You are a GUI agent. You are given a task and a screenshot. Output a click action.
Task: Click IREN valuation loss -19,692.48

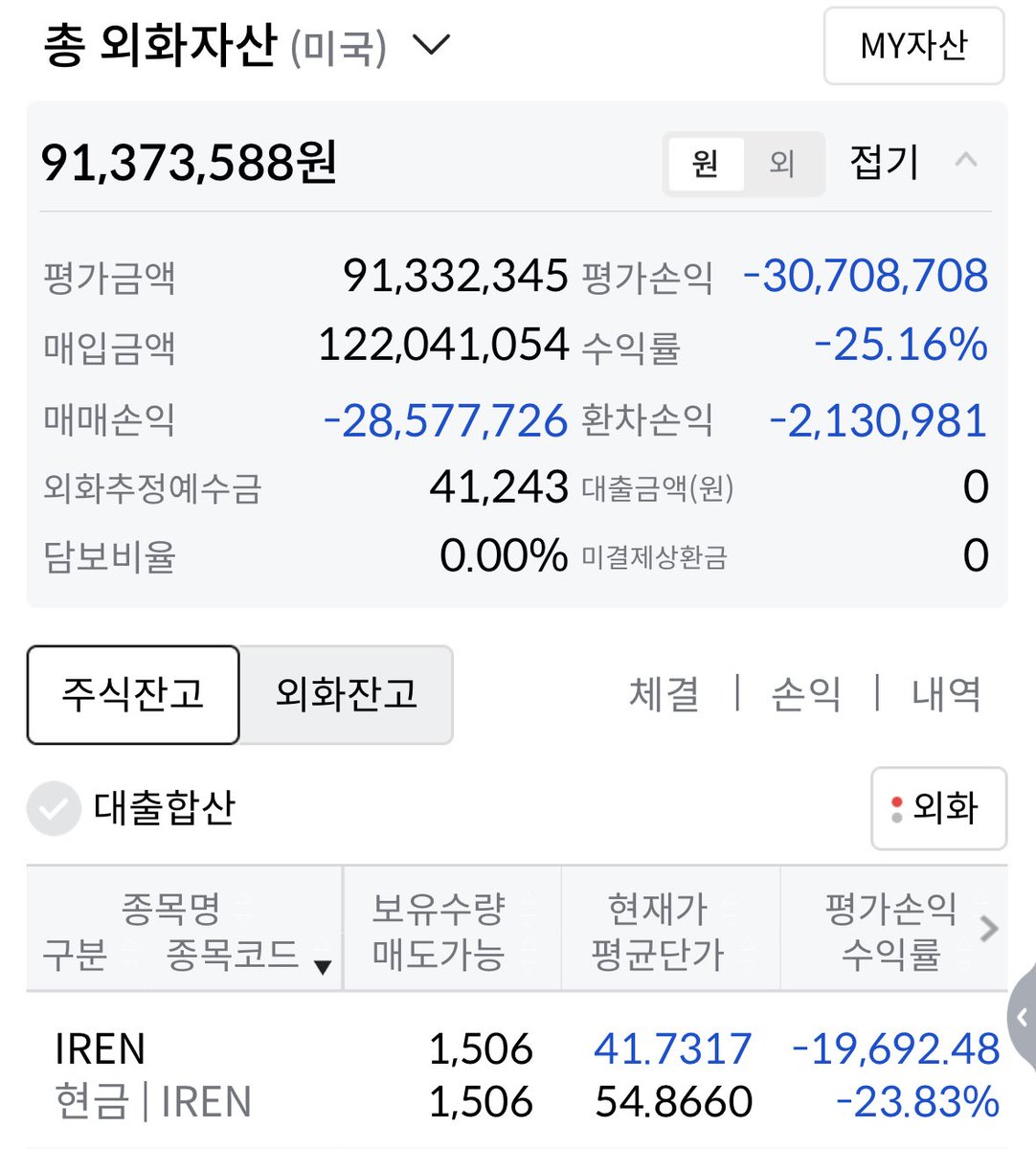896,1049
